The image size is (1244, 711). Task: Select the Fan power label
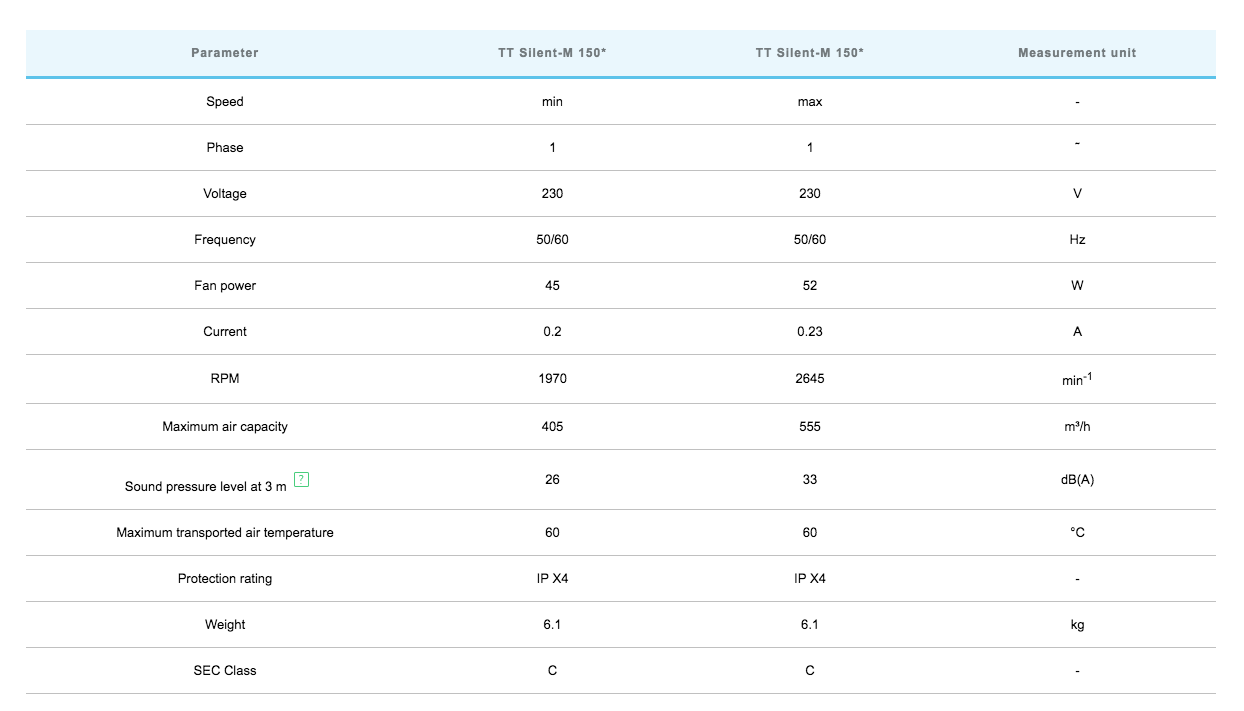point(225,286)
